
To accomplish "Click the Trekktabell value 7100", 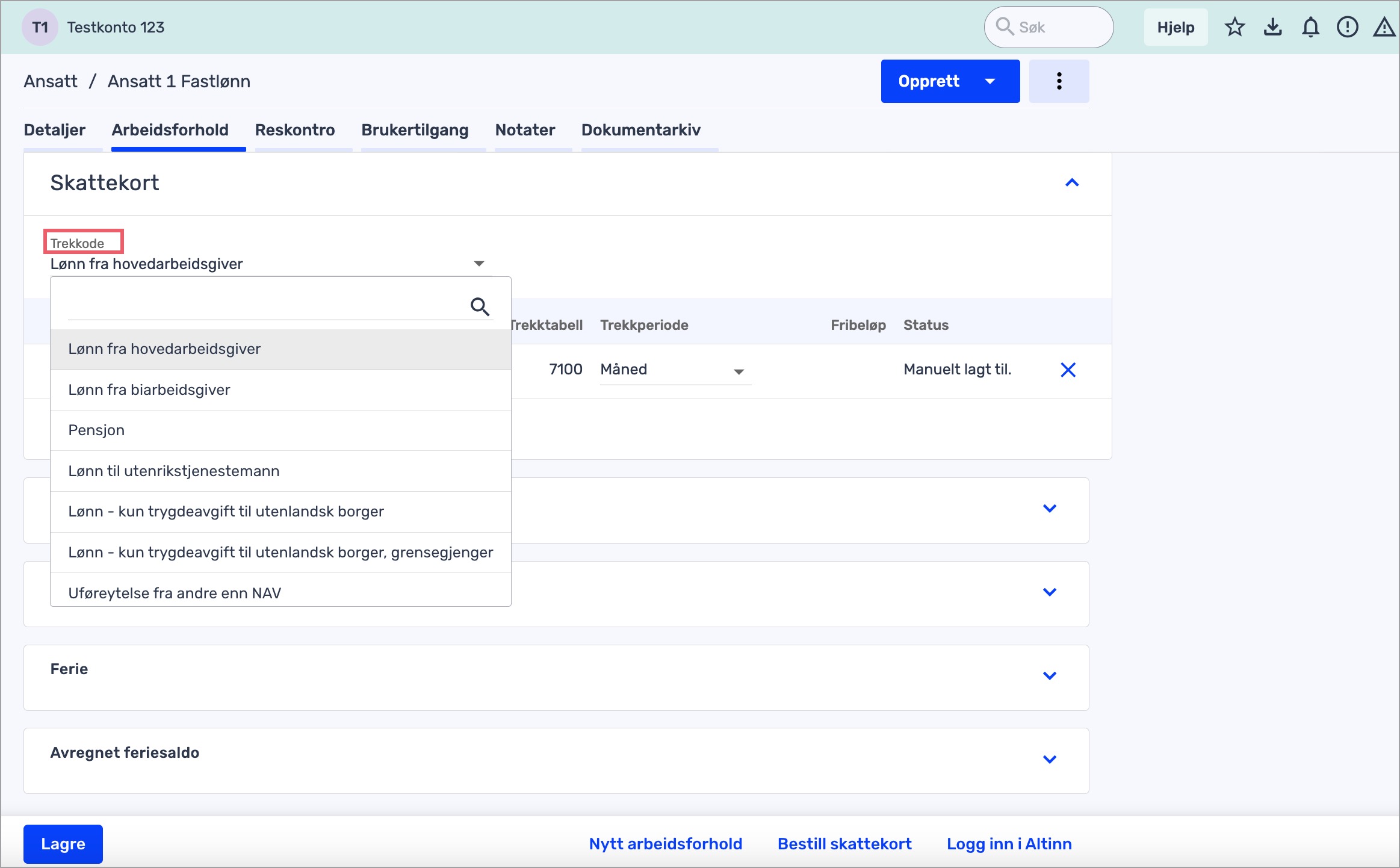I will (x=565, y=370).
